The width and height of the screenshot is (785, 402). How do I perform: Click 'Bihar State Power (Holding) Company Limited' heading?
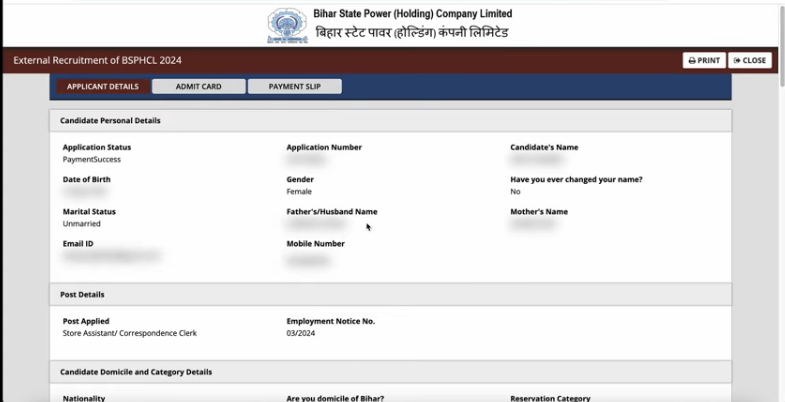(413, 14)
